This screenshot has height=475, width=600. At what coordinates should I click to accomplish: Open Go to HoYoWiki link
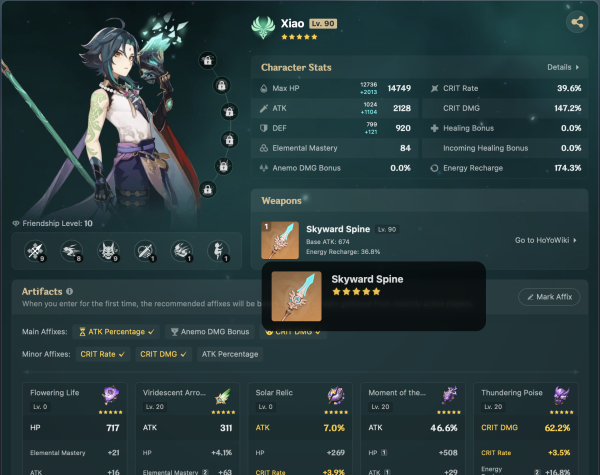545,240
